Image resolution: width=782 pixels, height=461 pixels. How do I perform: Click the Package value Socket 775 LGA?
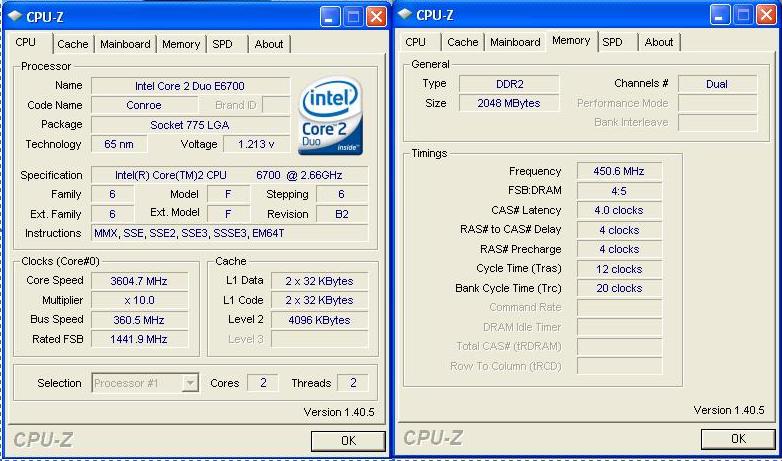(x=190, y=125)
